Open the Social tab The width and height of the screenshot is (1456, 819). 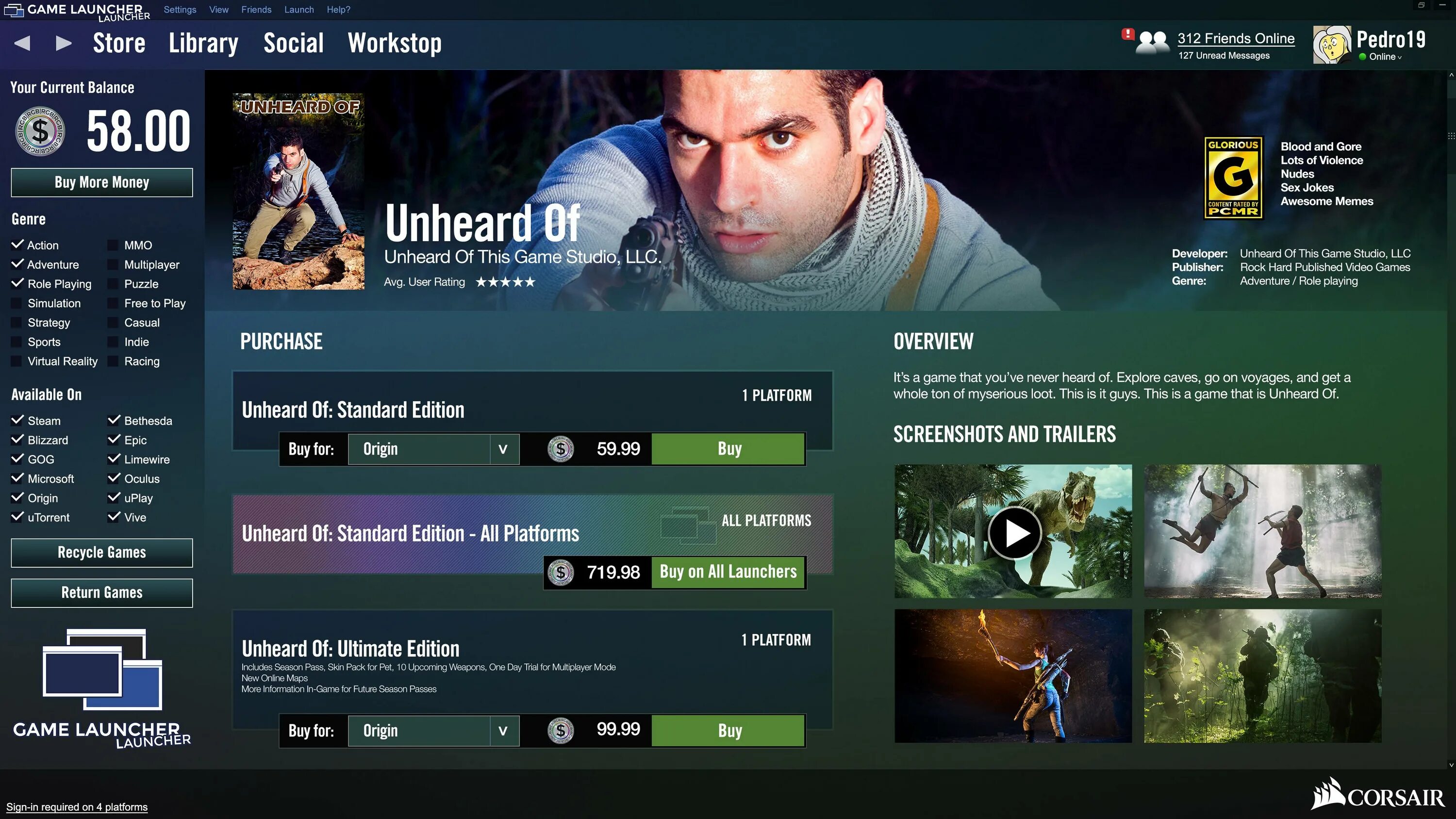click(x=293, y=42)
